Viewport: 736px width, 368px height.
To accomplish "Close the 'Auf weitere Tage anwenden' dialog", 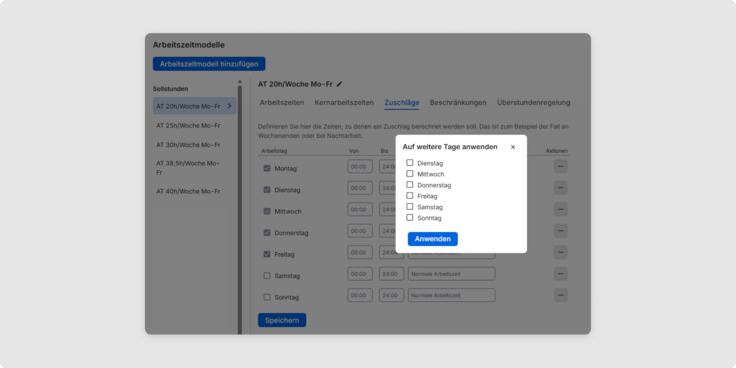I will (x=513, y=147).
